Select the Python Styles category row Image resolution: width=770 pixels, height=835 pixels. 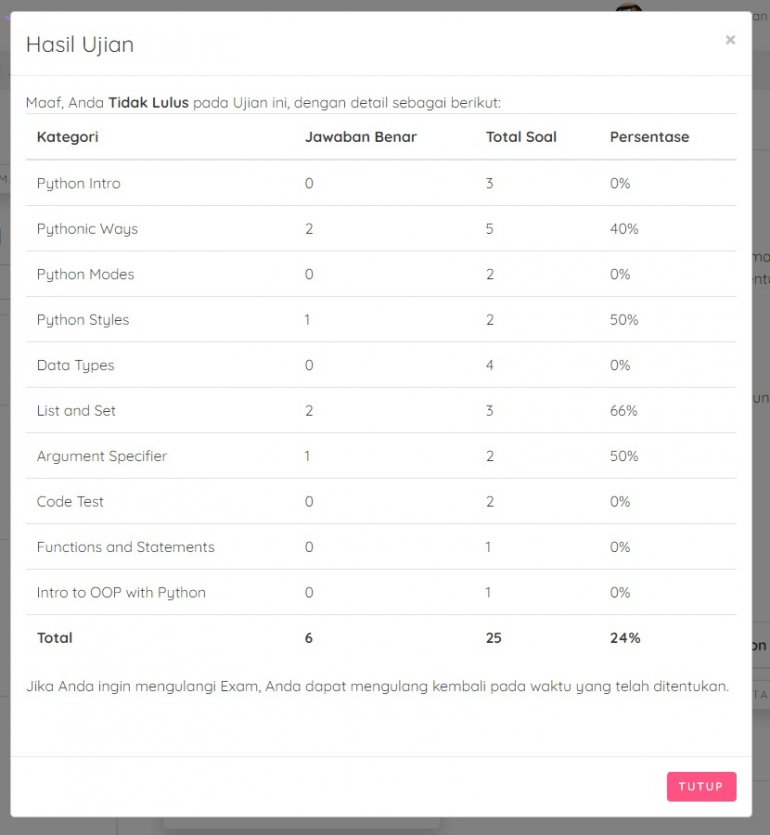point(83,320)
